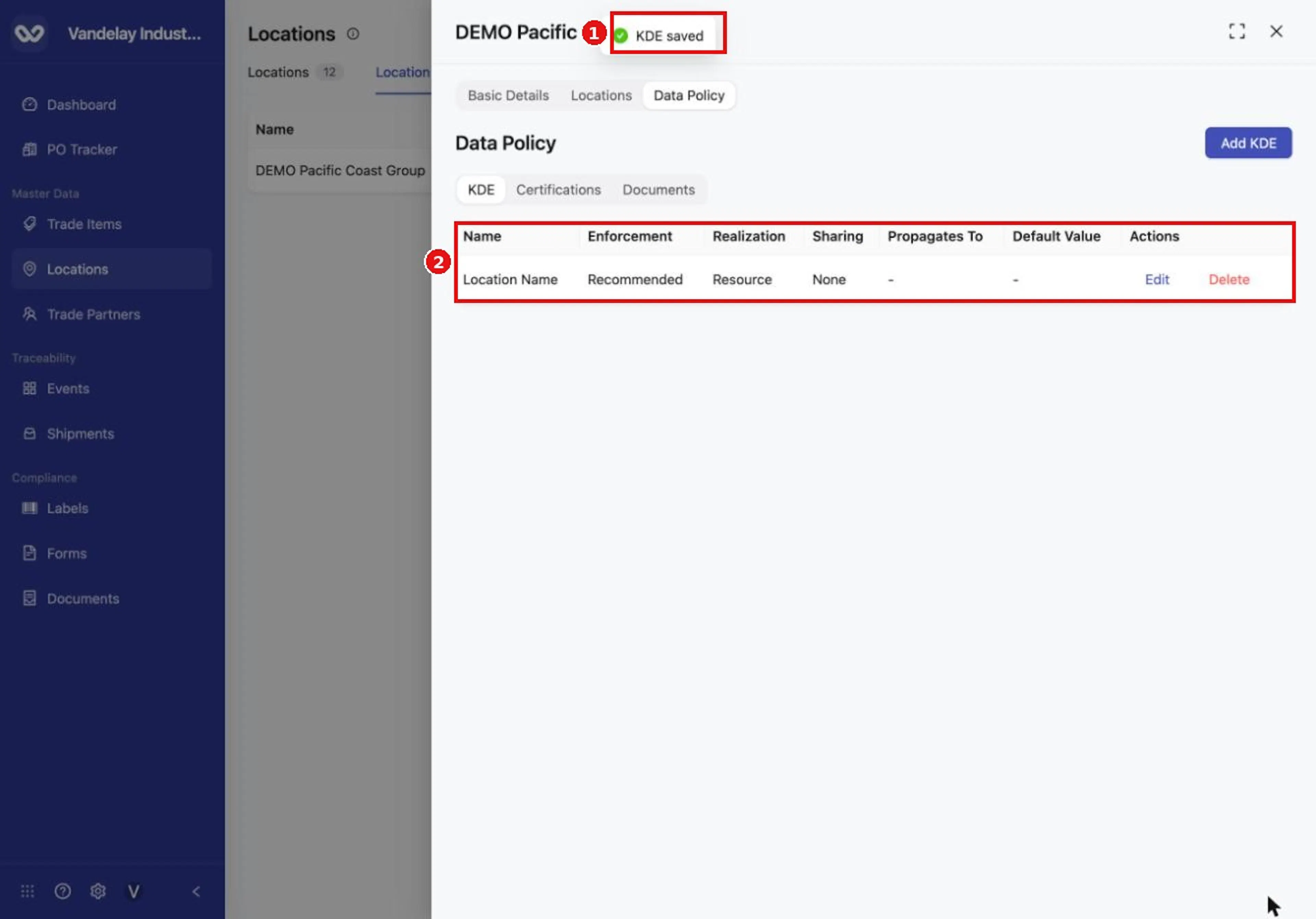This screenshot has width=1316, height=919.
Task: Open the Documents sub-tab in Data Policy
Action: tap(659, 189)
